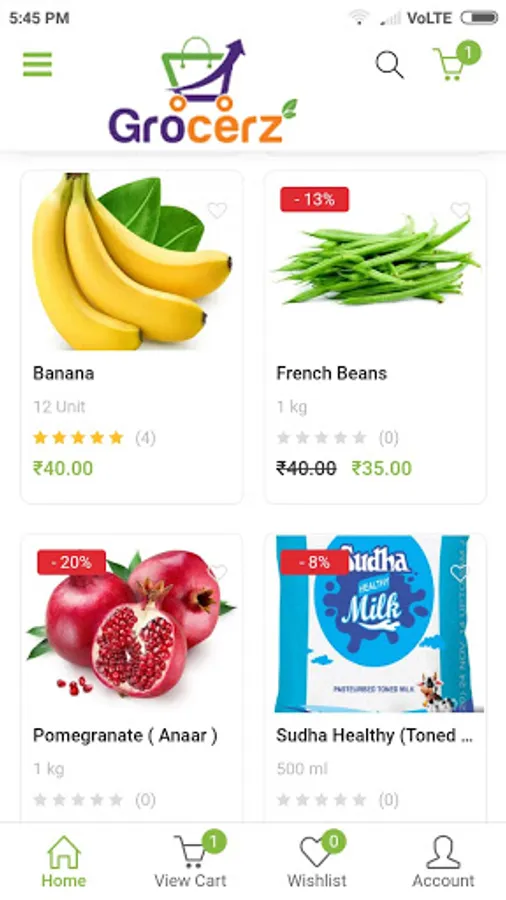Viewport: 506px width, 900px height.
Task: View the Pomegranate product picture
Action: click(x=132, y=624)
